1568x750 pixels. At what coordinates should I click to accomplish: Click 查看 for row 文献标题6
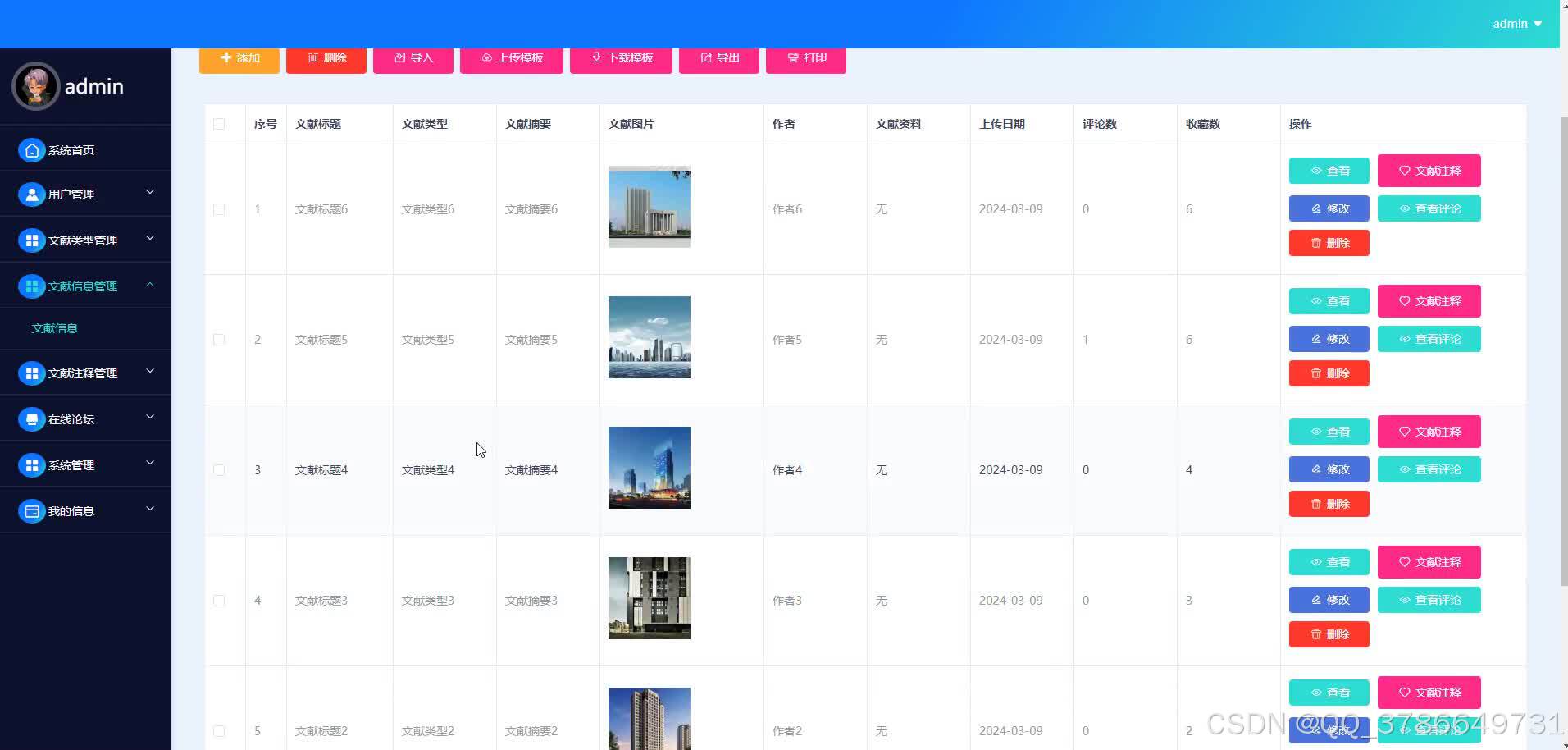point(1329,171)
